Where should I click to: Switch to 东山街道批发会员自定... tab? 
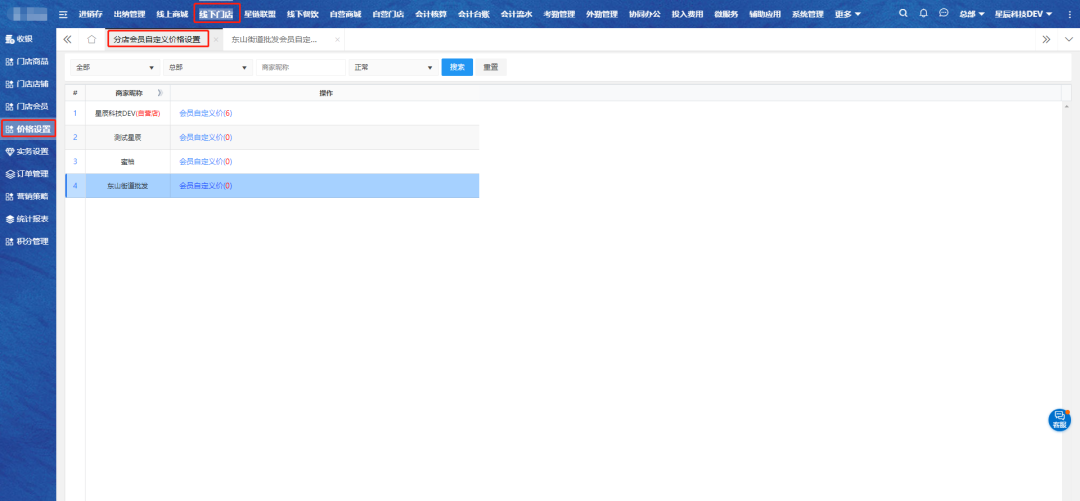[x=274, y=40]
